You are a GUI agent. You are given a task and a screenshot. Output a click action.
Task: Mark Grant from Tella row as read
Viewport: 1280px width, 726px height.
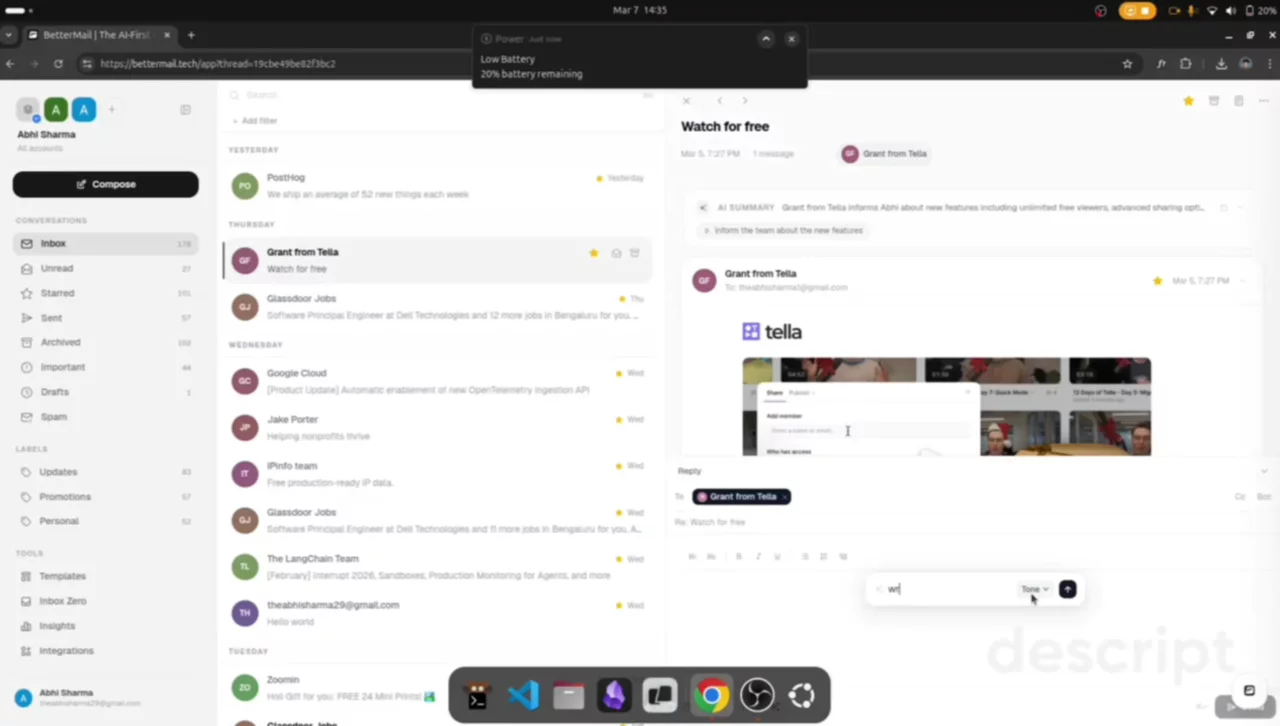pyautogui.click(x=616, y=254)
